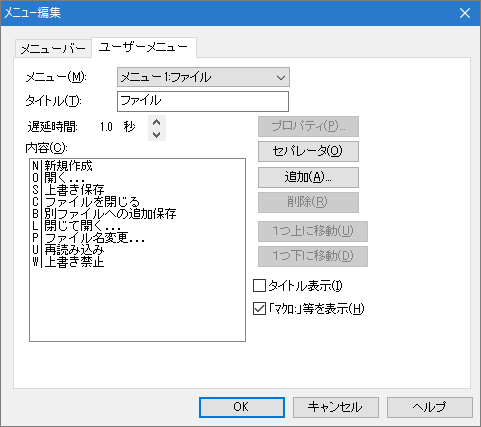Click the 1つ上に移動(U) button

[313, 231]
